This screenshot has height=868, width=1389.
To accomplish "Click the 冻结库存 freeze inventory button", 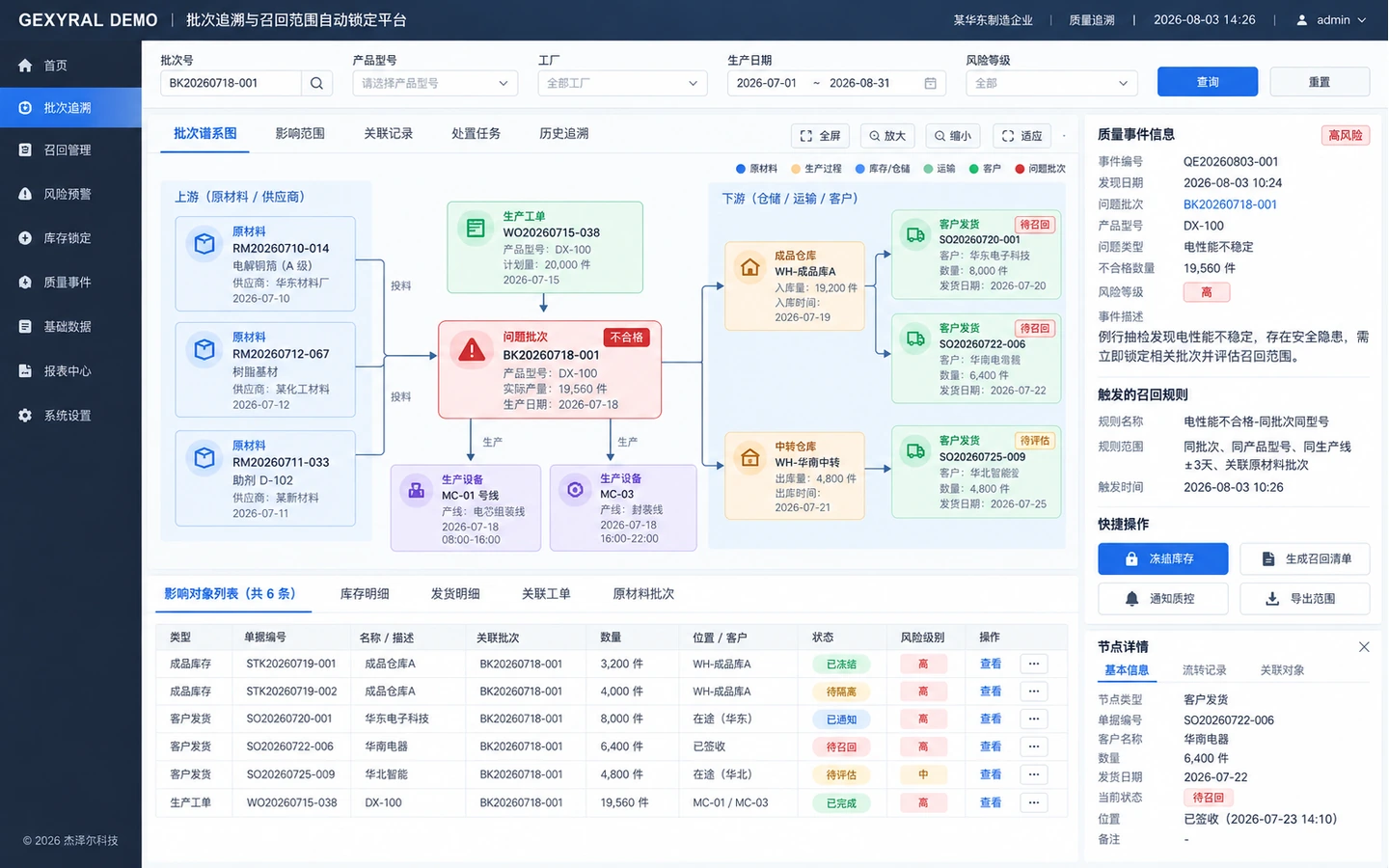I will [1163, 559].
